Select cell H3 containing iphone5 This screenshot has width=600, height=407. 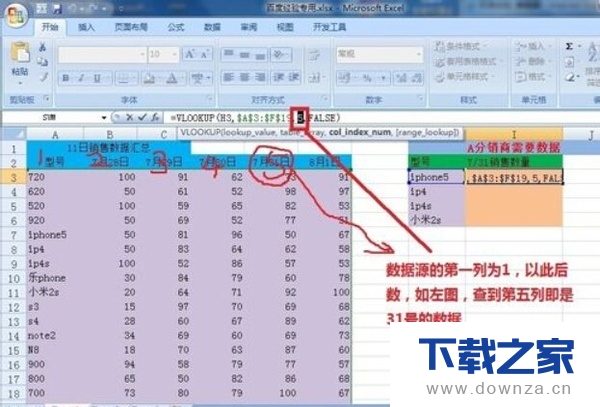437,177
